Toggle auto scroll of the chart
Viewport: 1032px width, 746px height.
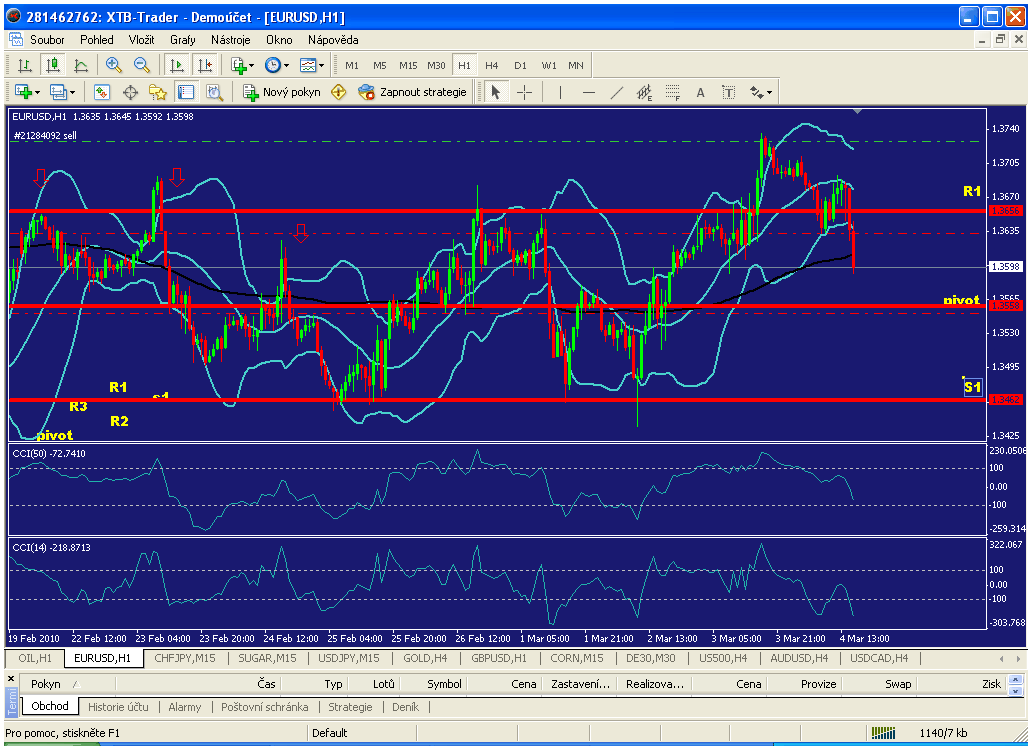176,65
